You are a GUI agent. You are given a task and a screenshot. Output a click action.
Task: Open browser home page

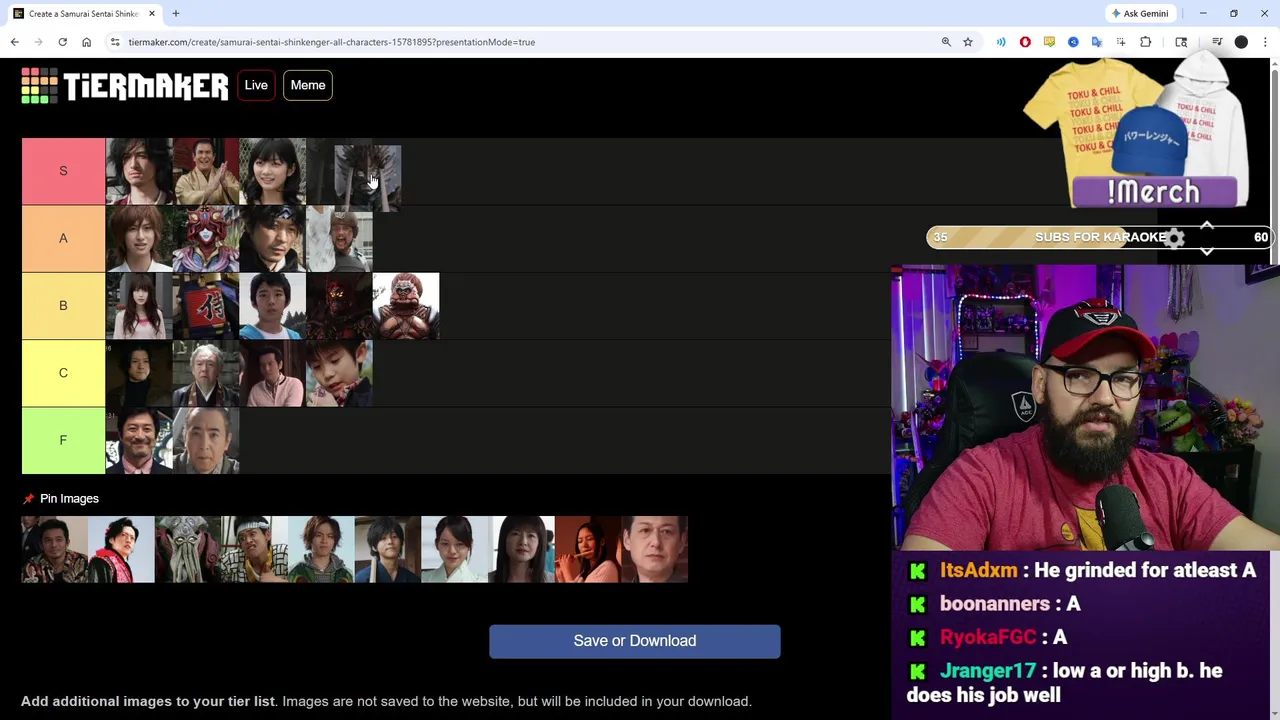point(86,42)
